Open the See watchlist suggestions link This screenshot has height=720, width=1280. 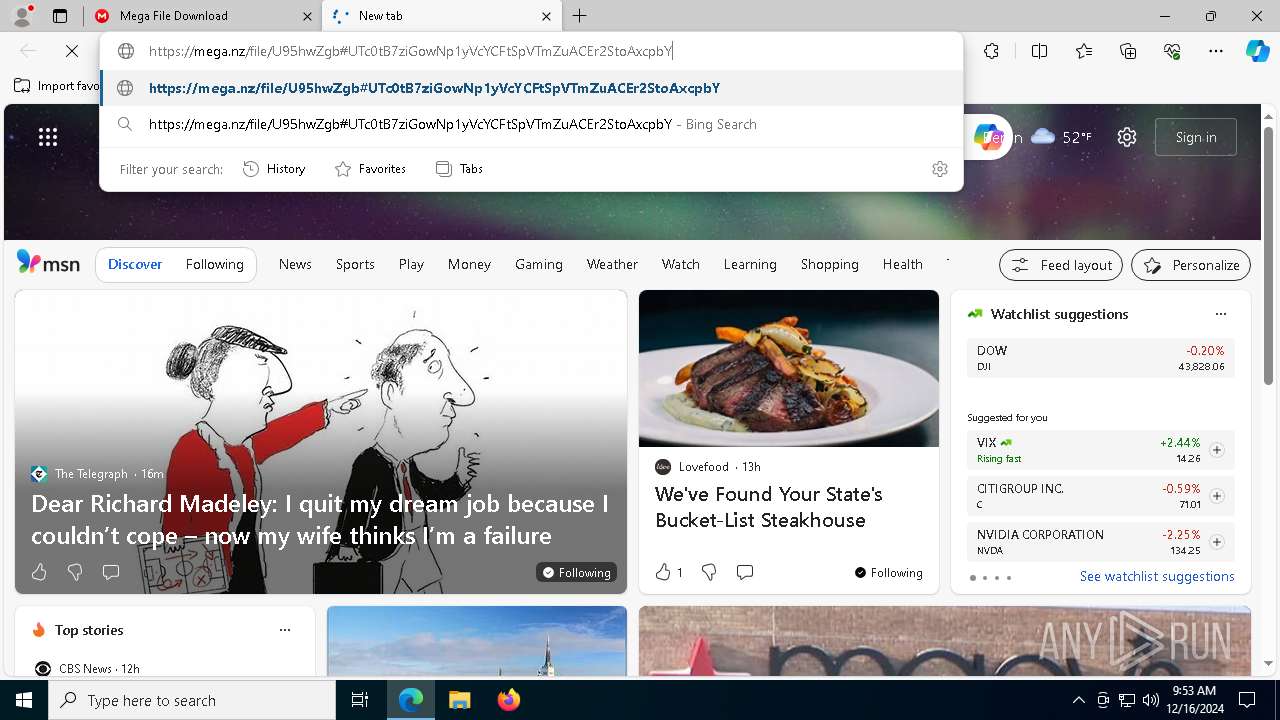tap(1157, 577)
